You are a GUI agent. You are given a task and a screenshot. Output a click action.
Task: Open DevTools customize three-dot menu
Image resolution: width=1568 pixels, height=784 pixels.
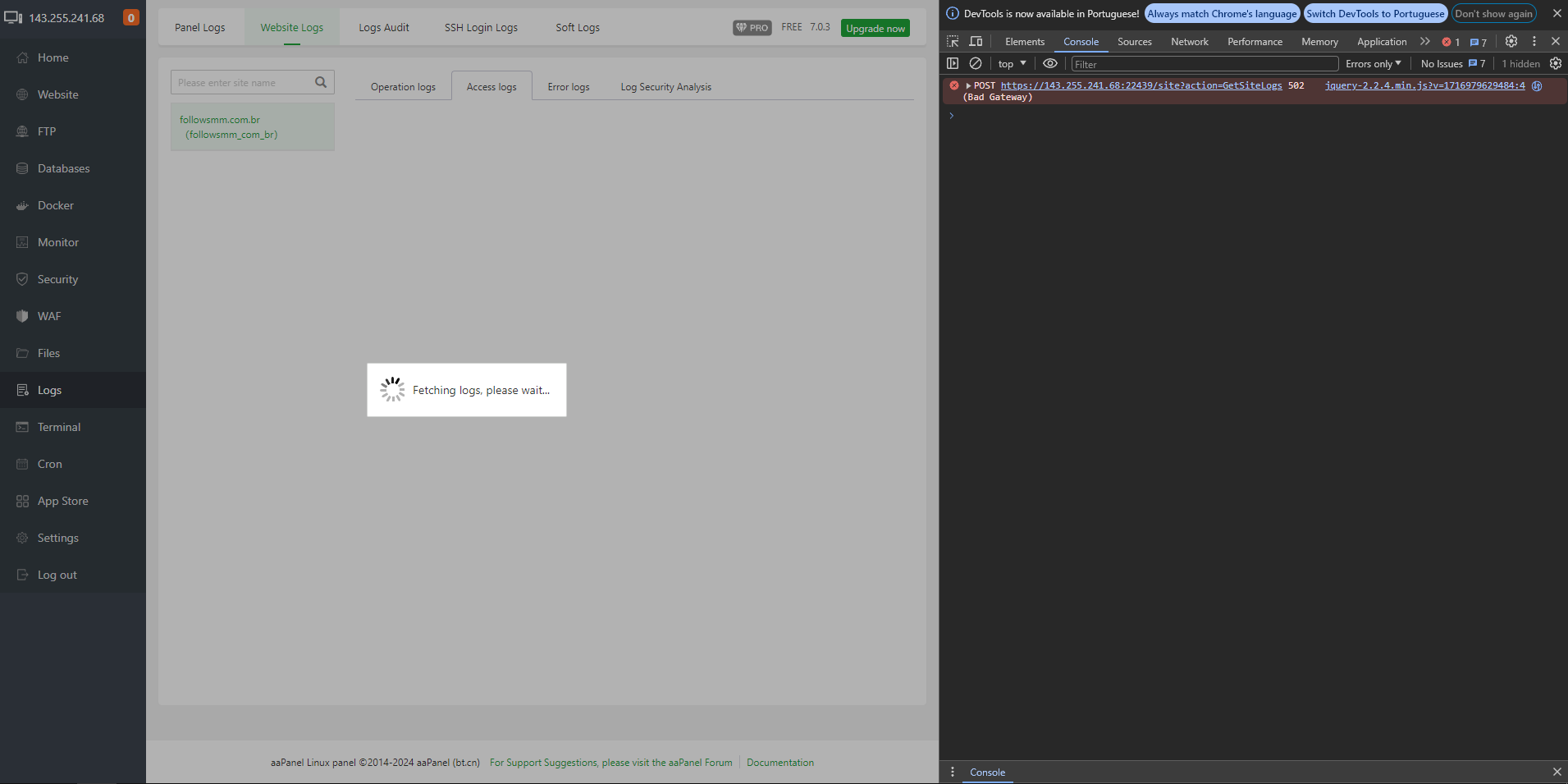(1534, 41)
